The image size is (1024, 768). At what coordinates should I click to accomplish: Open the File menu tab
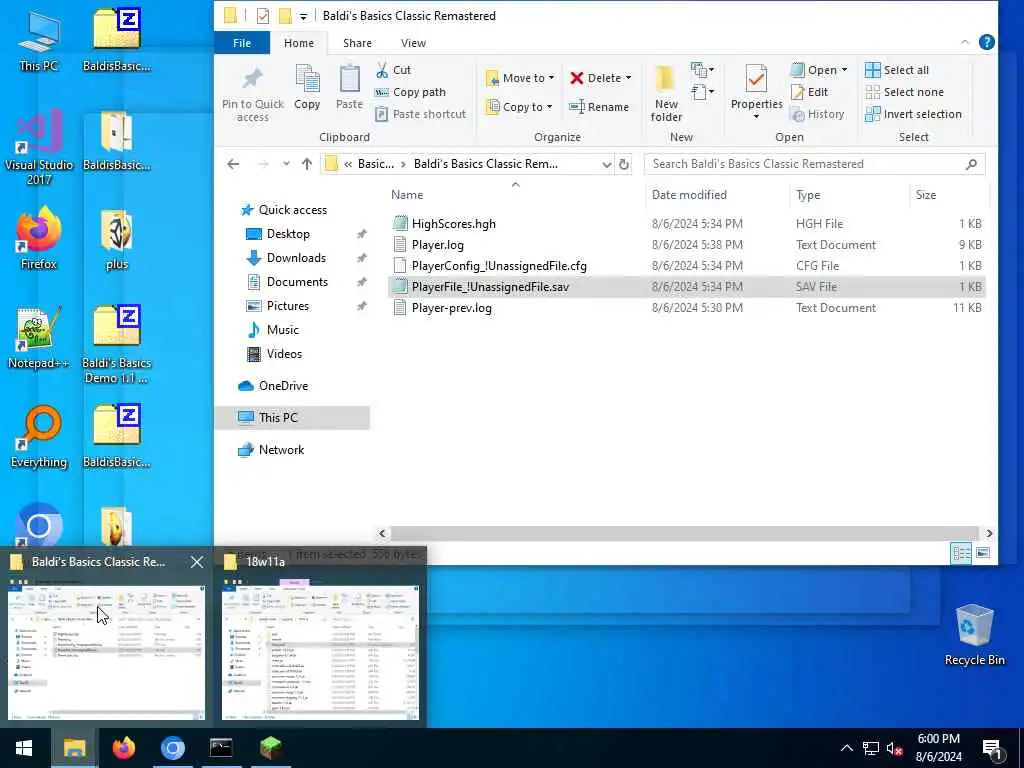tap(242, 43)
